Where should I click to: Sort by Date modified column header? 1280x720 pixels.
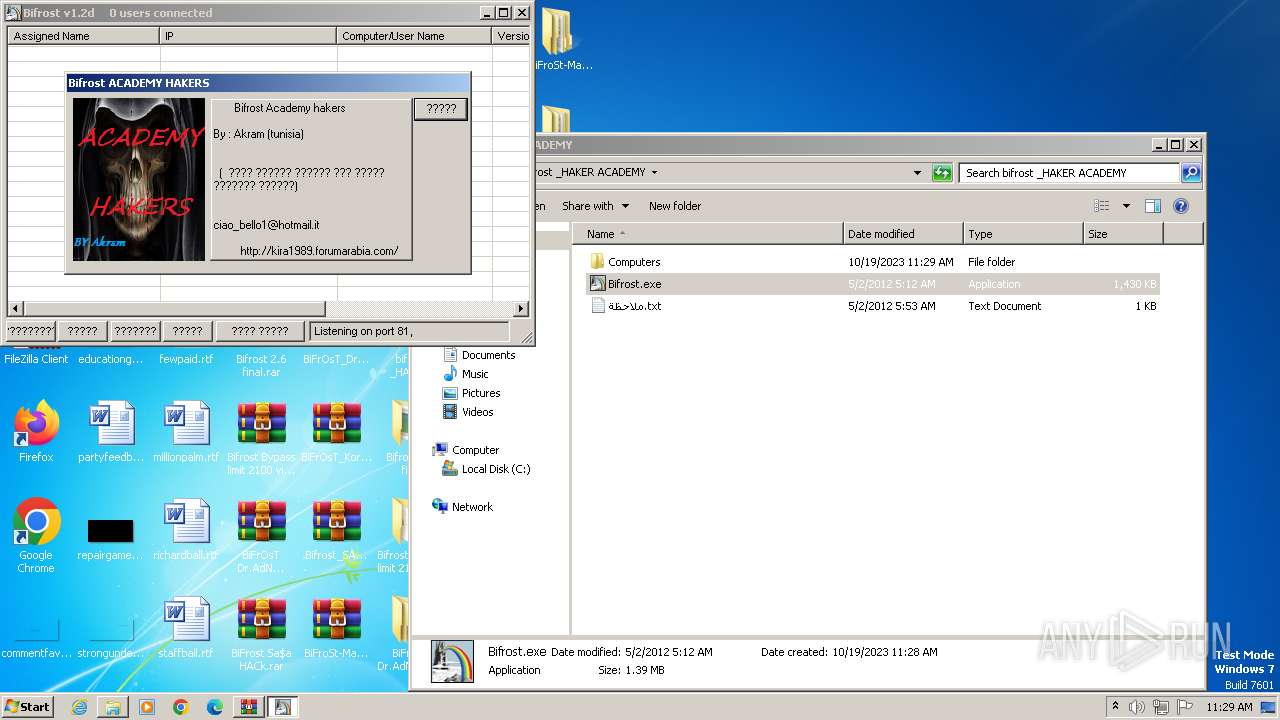click(904, 234)
